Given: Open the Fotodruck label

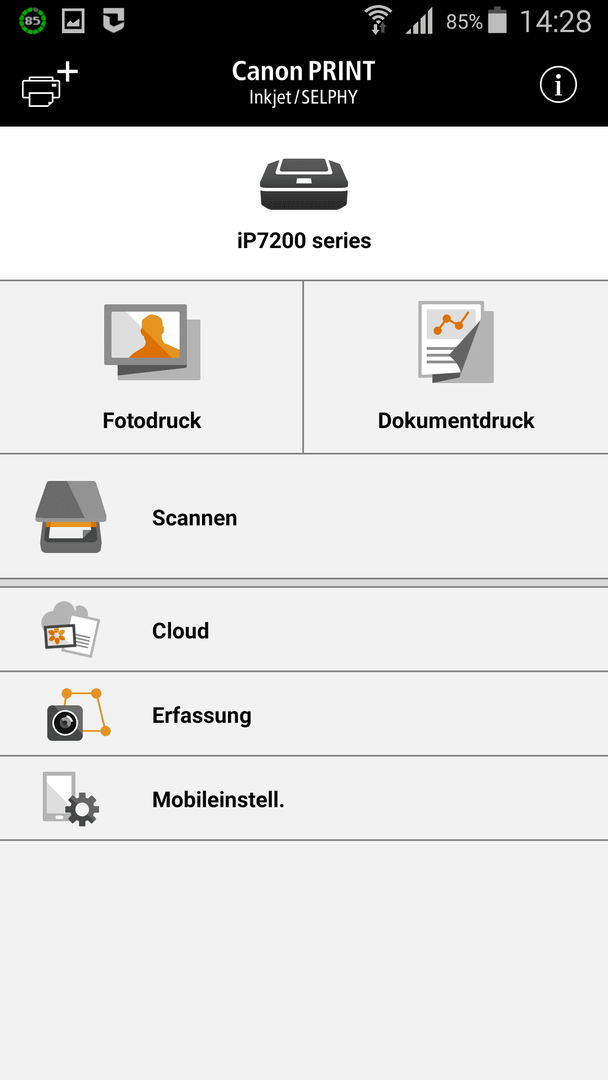Looking at the screenshot, I should pos(152,421).
